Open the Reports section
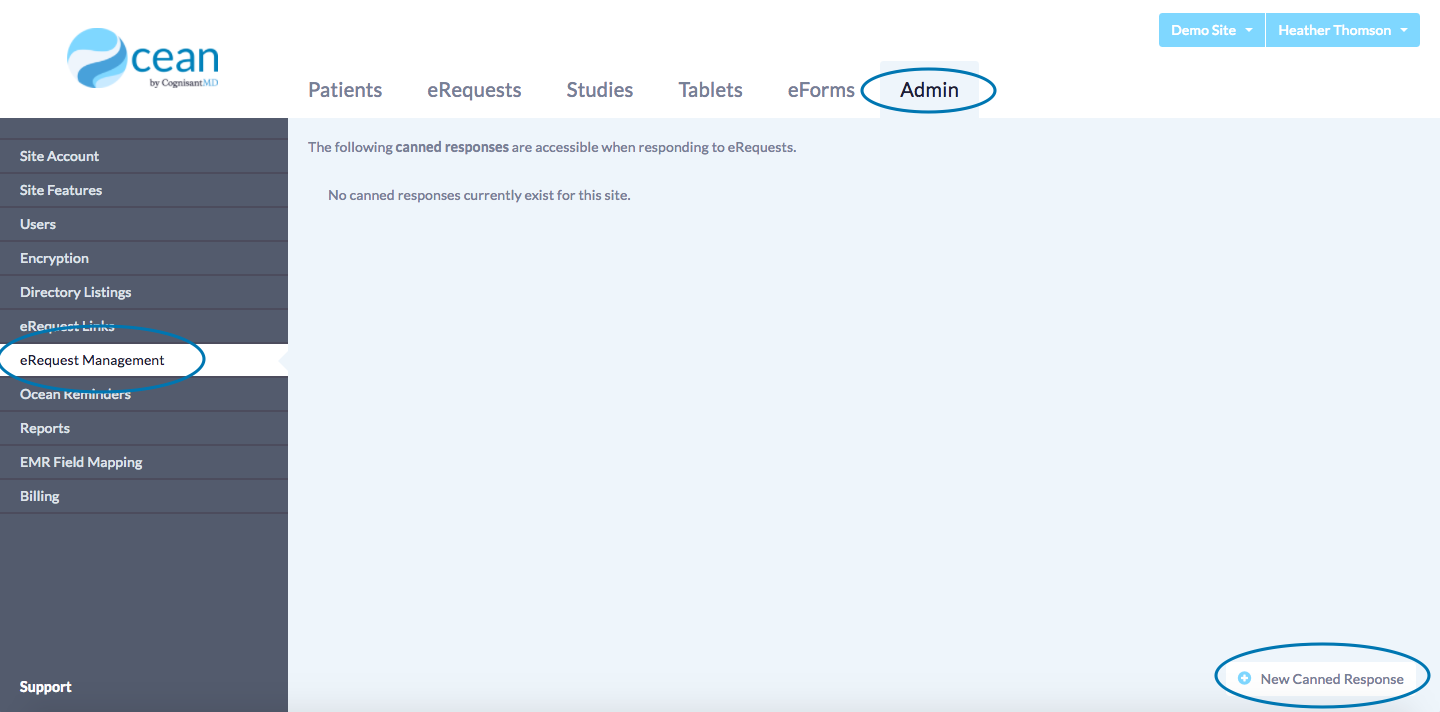The width and height of the screenshot is (1440, 712). point(45,428)
